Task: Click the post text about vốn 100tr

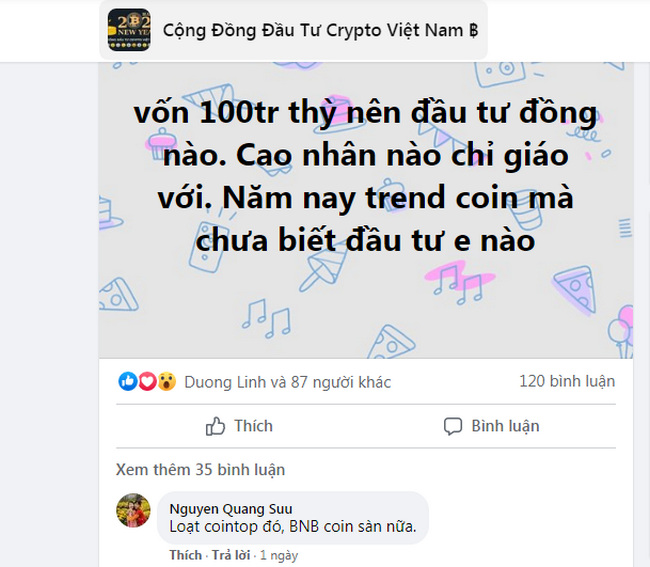Action: pos(366,176)
